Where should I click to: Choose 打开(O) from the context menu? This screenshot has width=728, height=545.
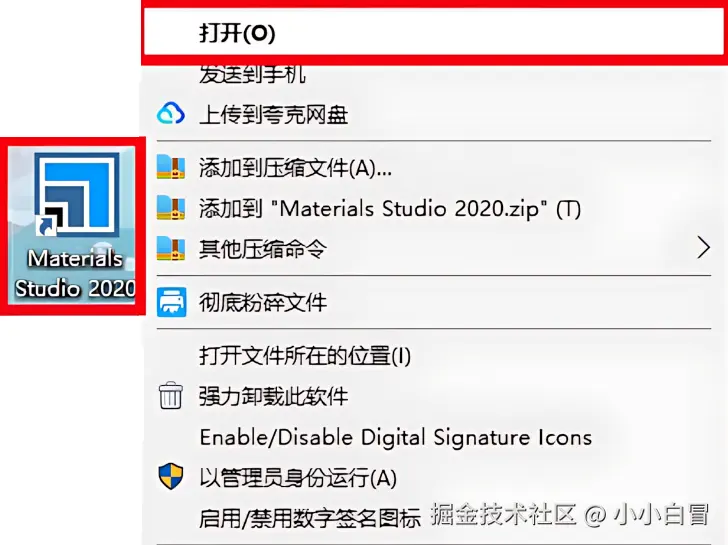pos(434,32)
